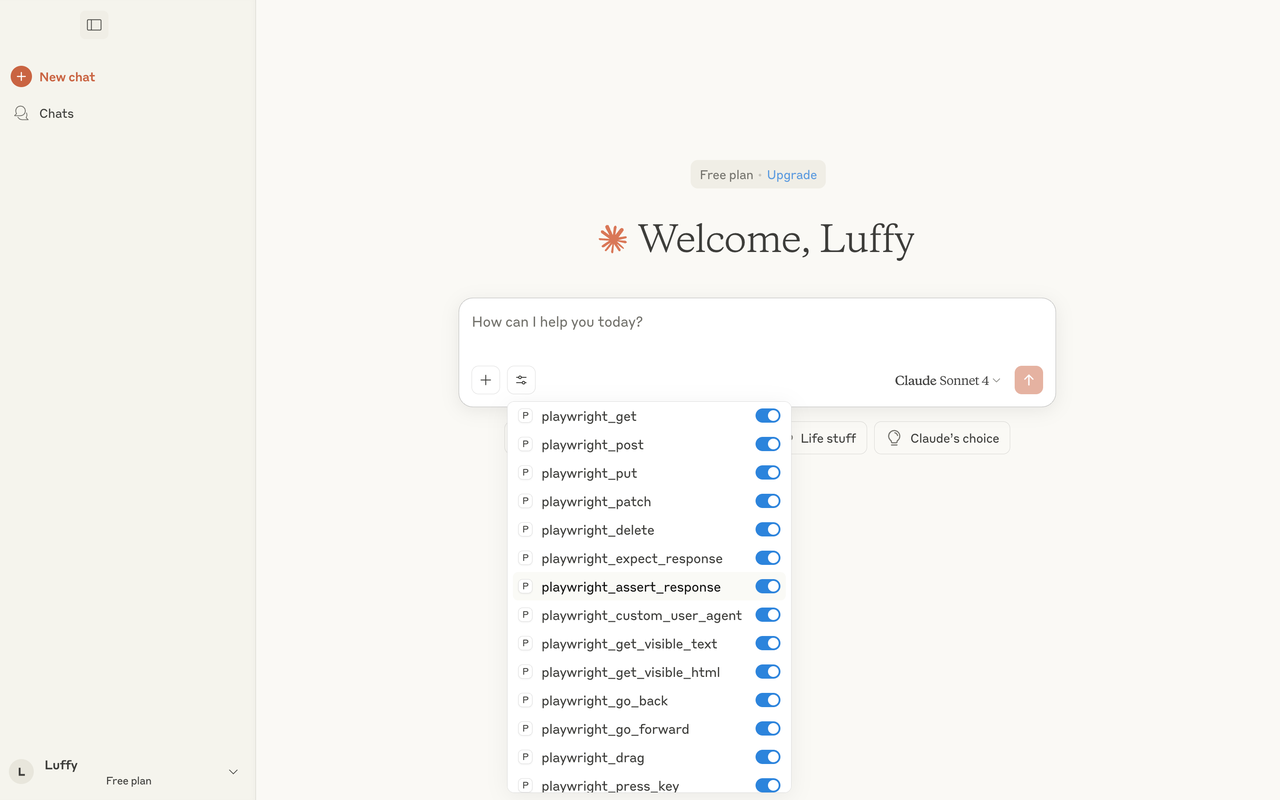Click the orange starburst Claude logo
The height and width of the screenshot is (800, 1280).
click(613, 239)
